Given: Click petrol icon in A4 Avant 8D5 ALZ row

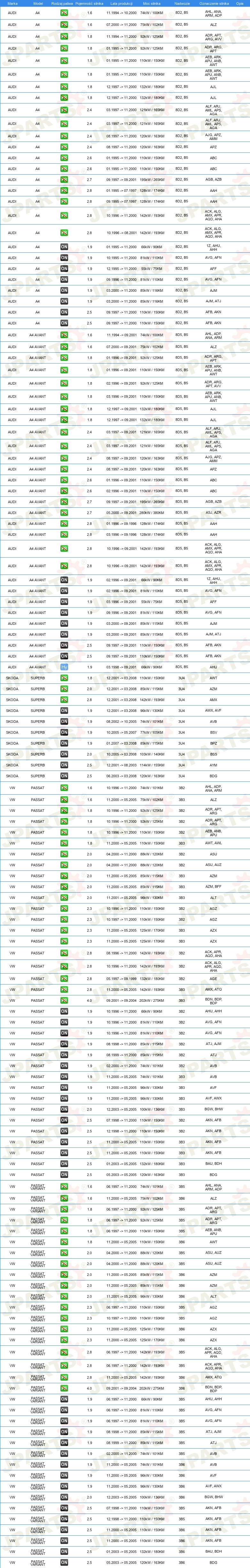Looking at the screenshot, I should tap(64, 347).
